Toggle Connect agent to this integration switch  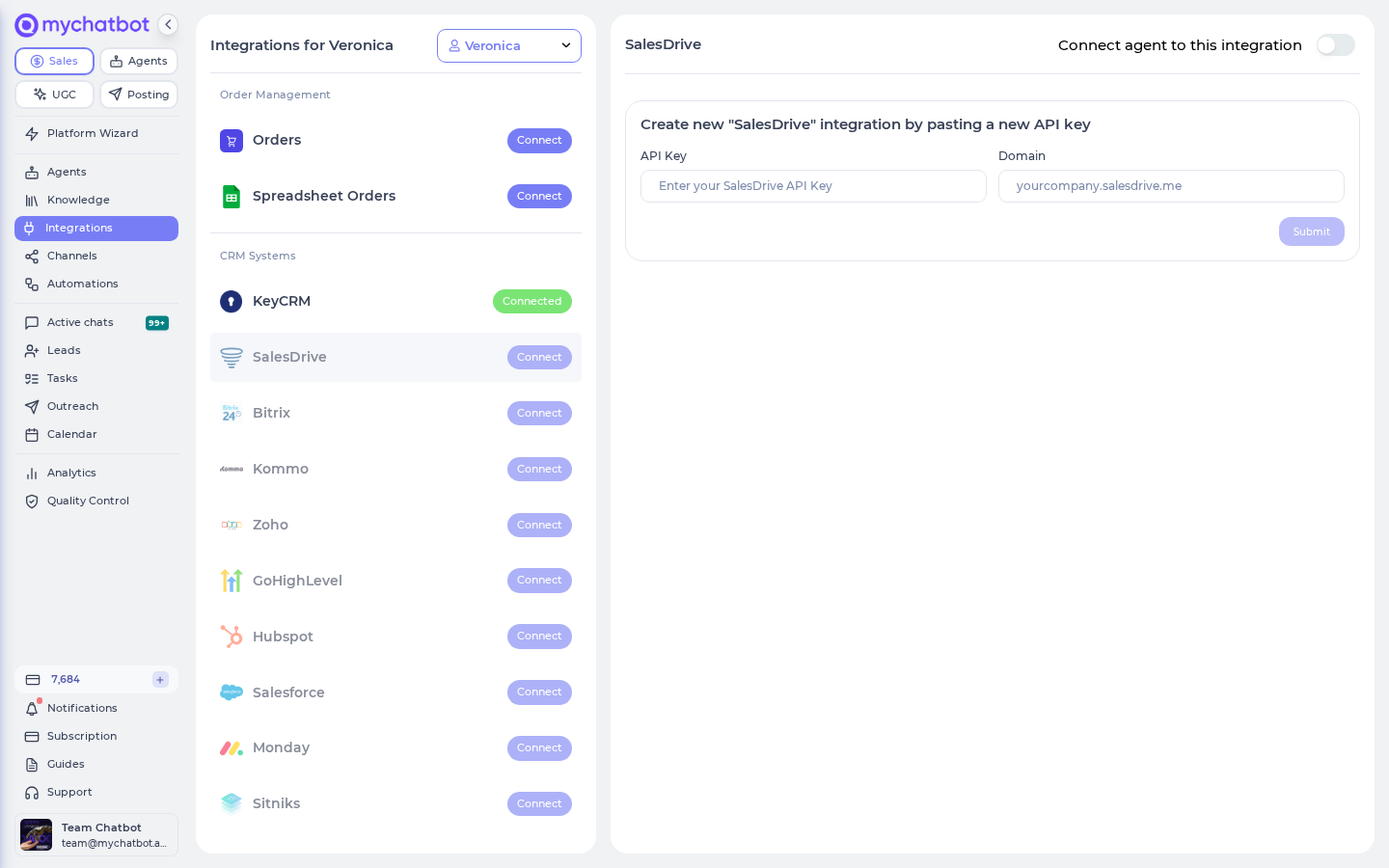click(x=1336, y=45)
